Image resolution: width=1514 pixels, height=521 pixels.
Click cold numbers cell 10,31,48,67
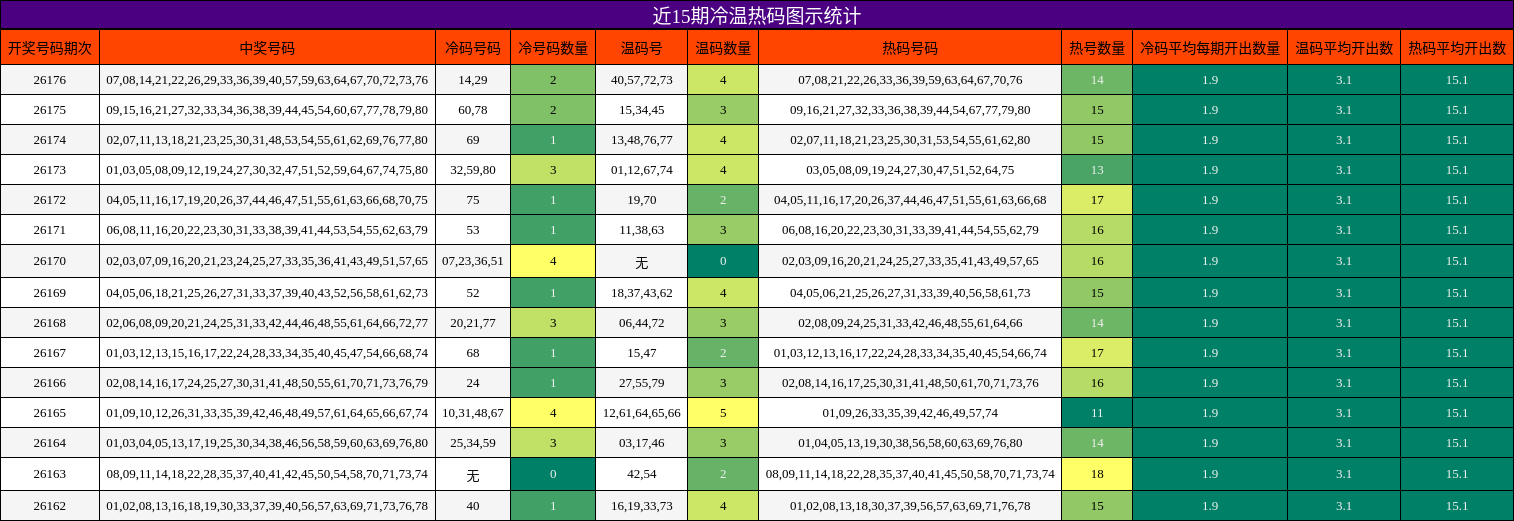[473, 413]
